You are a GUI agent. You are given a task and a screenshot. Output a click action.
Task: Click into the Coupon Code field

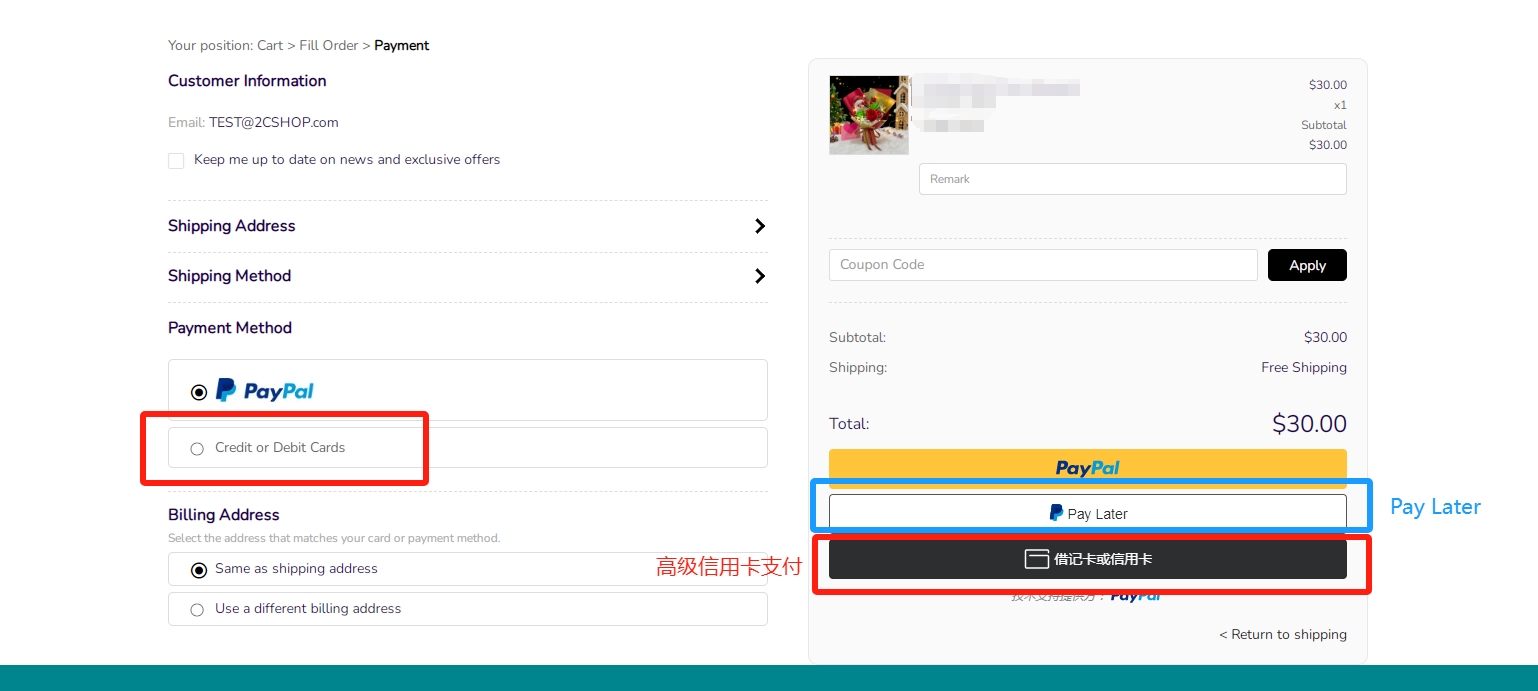[1043, 265]
